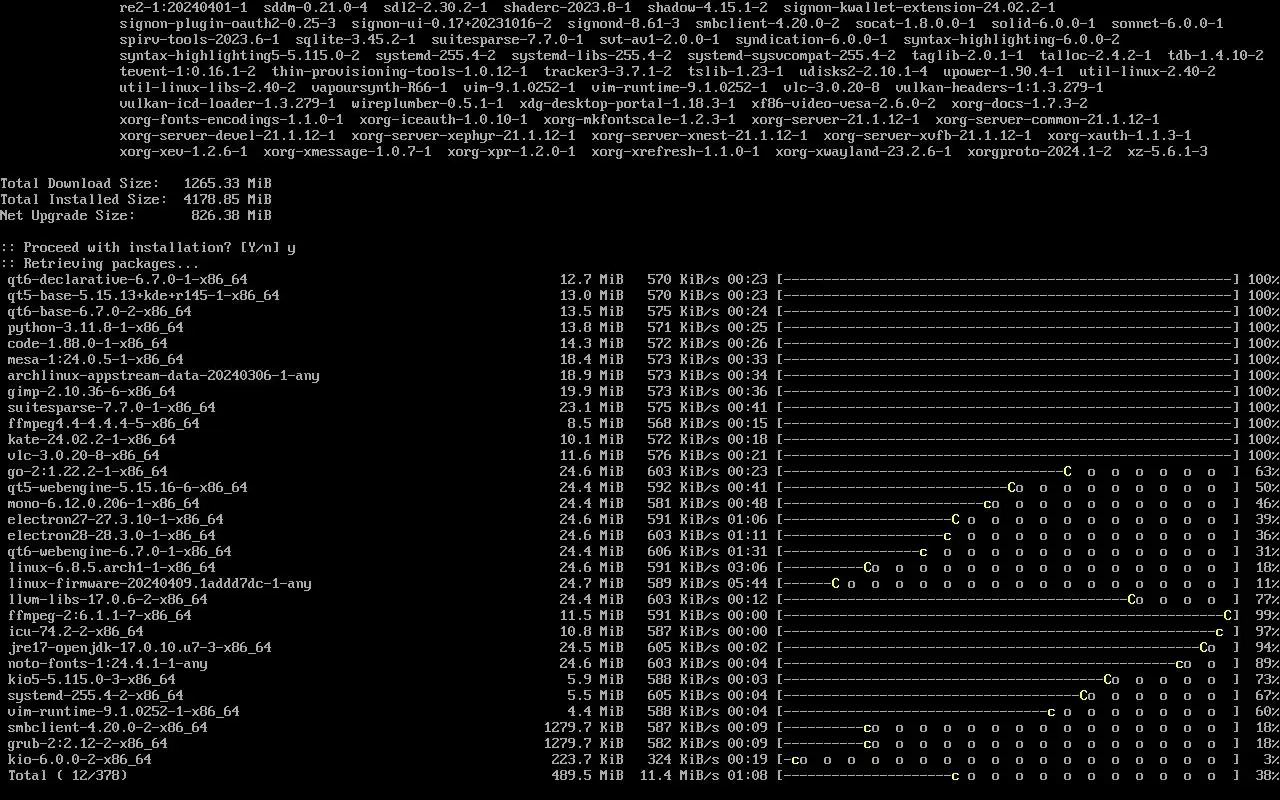Select package name kio5-5.115.0-3-x86_64
Image resolution: width=1280 pixels, height=800 pixels.
tap(92, 679)
